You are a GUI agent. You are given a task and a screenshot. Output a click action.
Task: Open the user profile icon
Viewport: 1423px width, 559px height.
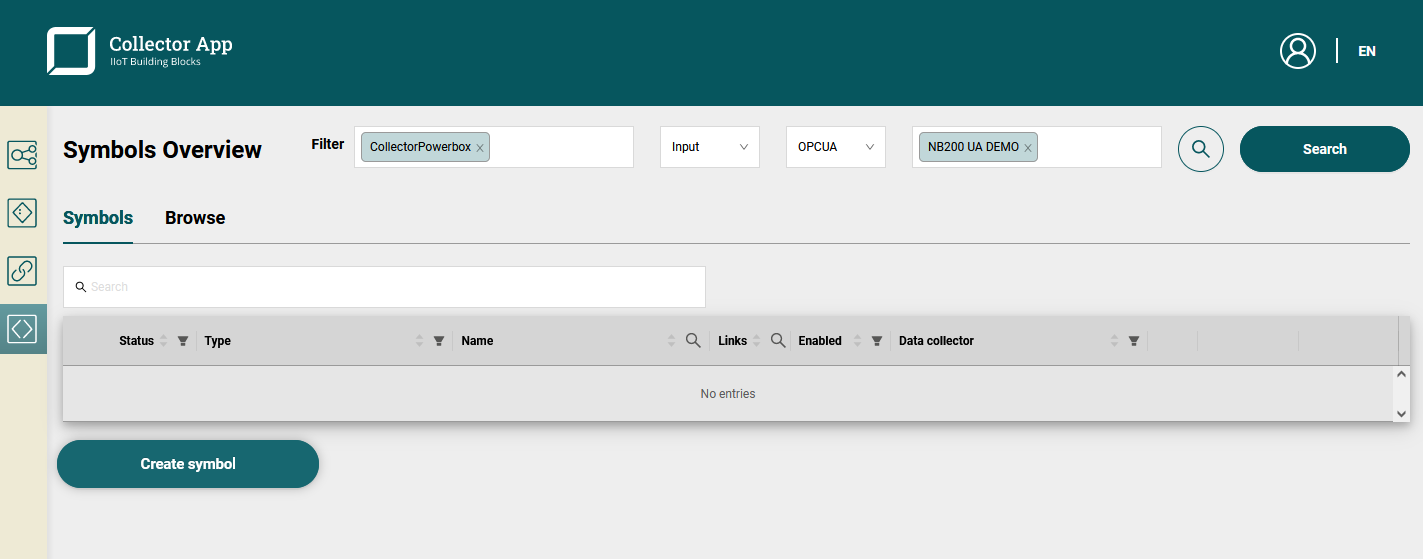(1297, 51)
